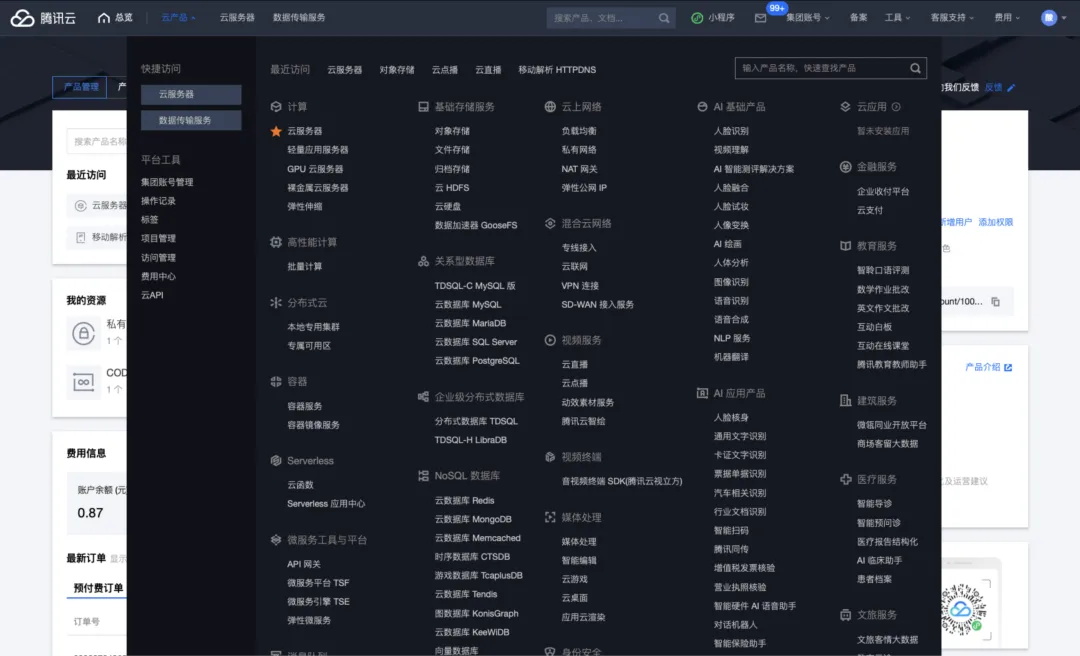The image size is (1080, 656).
Task: Open 云API platform tool
Action: [x=152, y=295]
